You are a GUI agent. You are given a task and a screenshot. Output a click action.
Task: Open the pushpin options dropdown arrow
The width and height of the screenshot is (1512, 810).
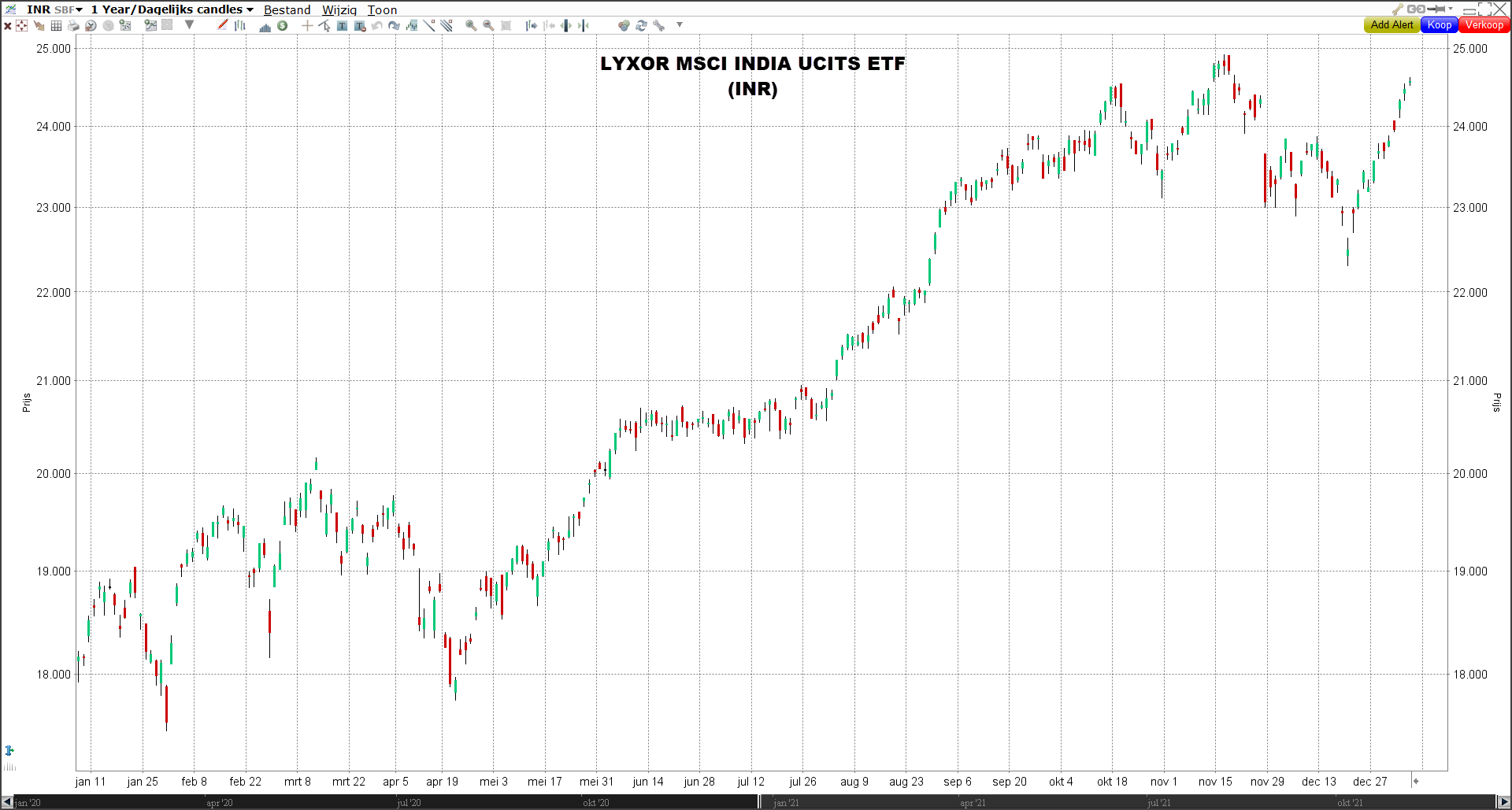pos(1451,9)
